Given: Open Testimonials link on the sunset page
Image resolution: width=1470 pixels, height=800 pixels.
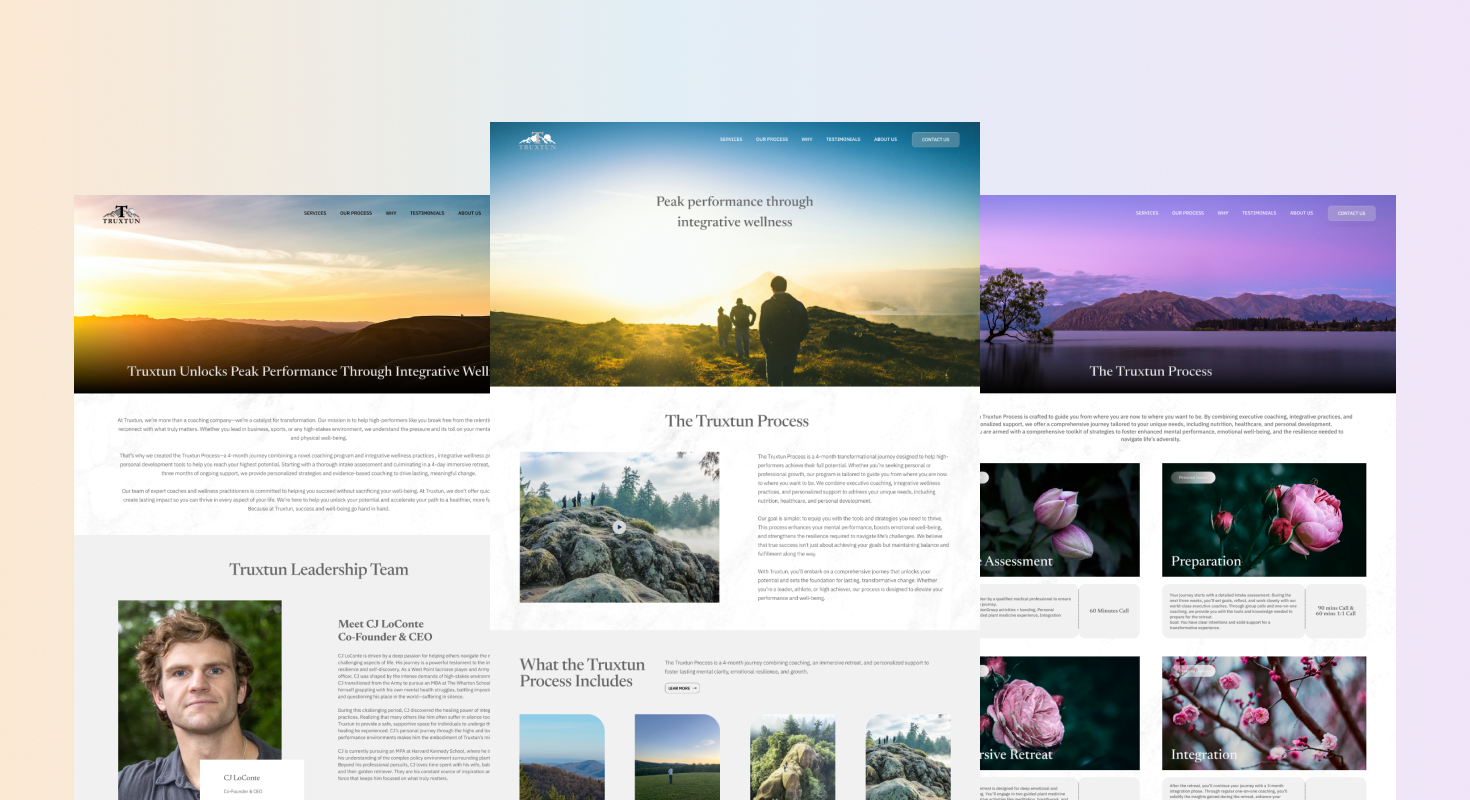Looking at the screenshot, I should [x=427, y=213].
